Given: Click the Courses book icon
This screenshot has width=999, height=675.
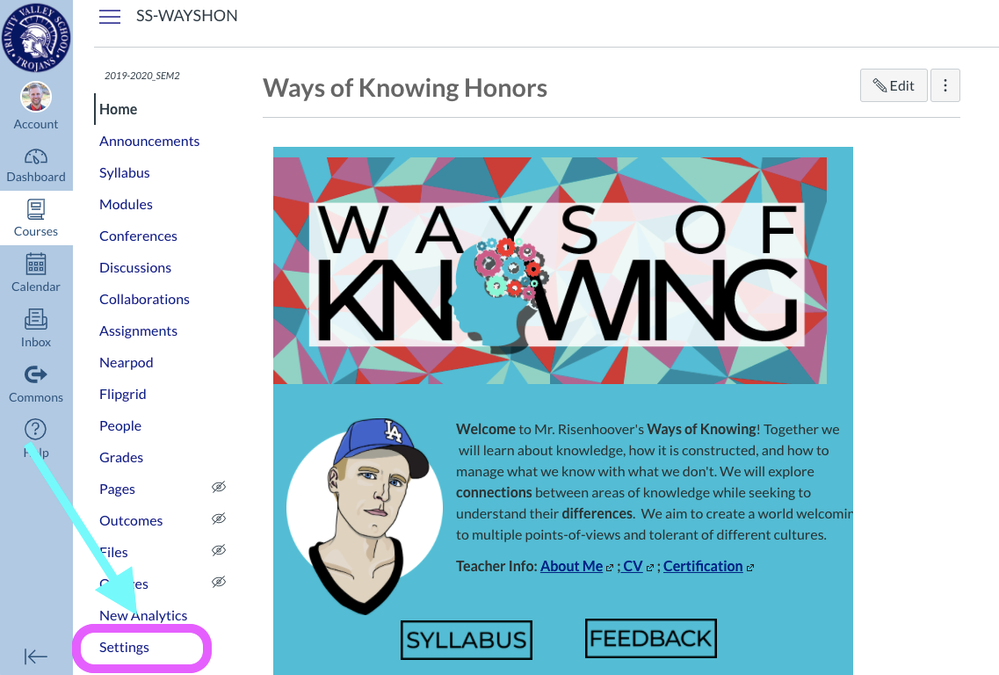Looking at the screenshot, I should (36, 210).
